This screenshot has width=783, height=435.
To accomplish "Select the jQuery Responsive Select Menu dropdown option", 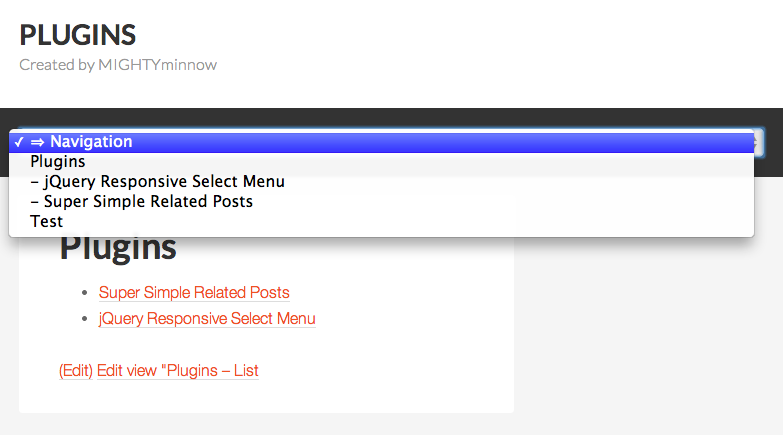I will click(382, 182).
